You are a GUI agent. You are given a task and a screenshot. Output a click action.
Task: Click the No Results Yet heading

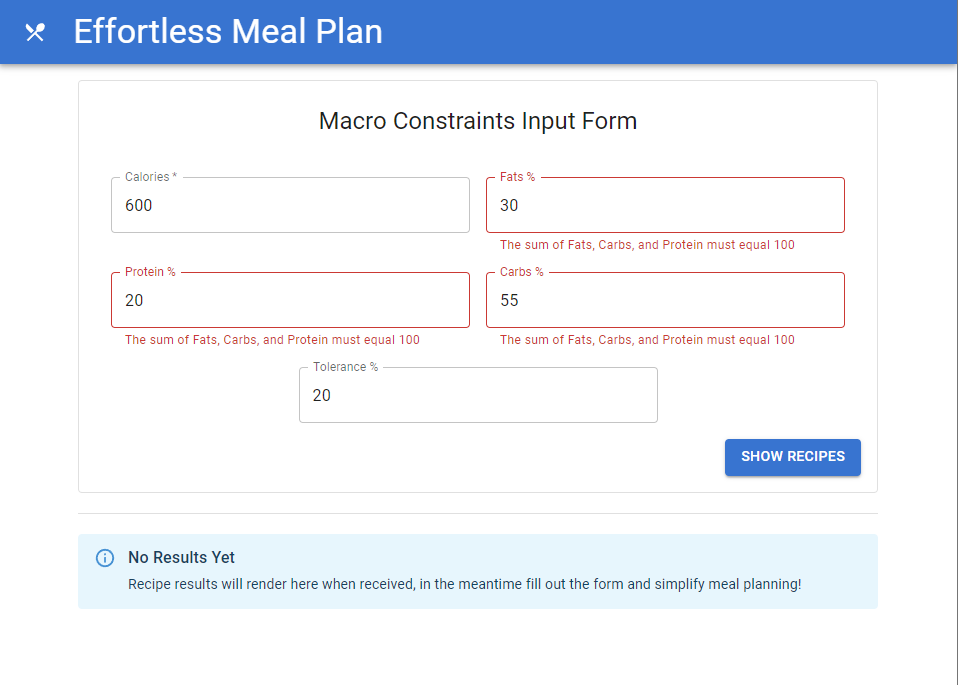click(181, 558)
